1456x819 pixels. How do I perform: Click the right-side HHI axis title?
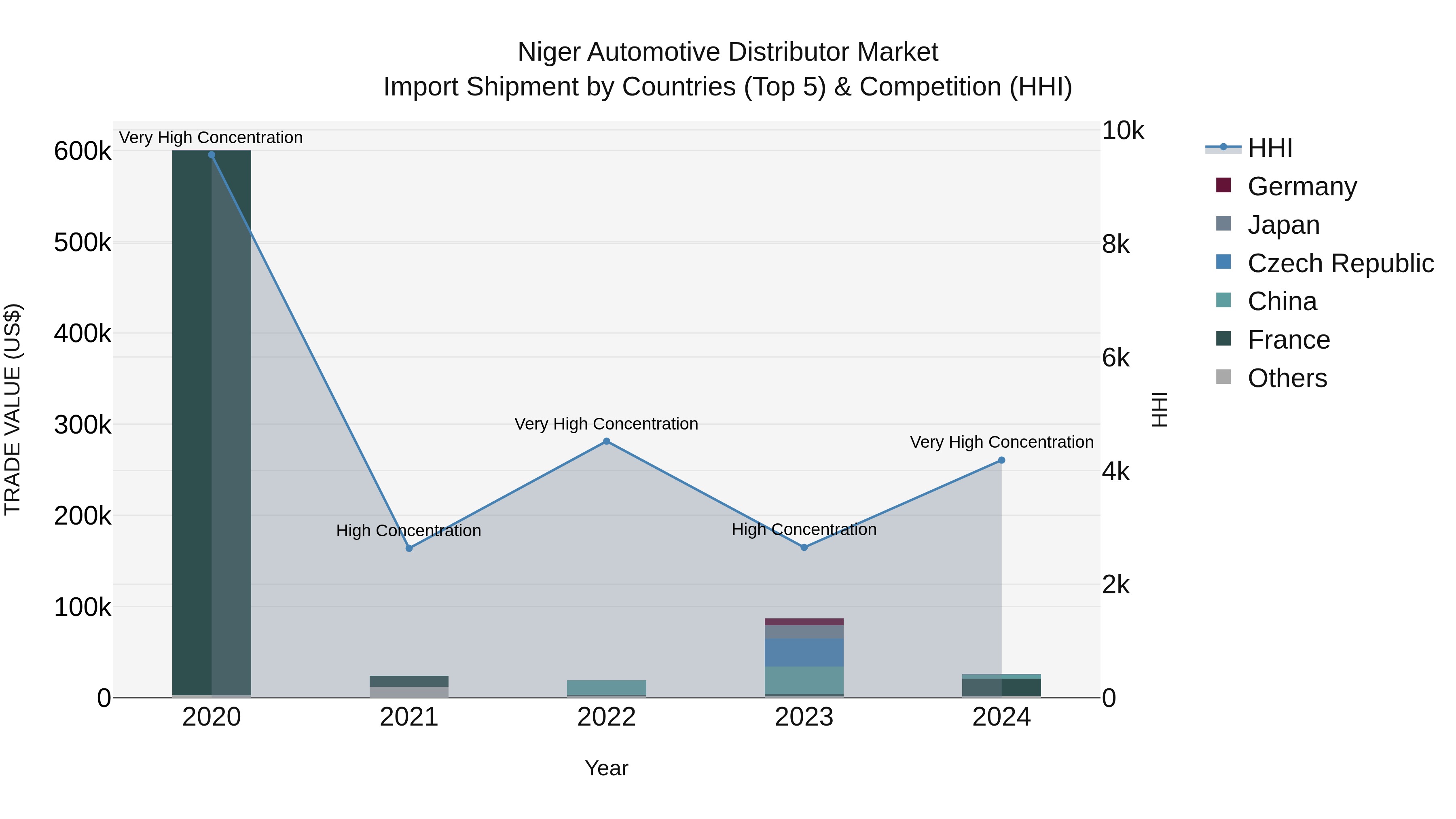[x=1159, y=409]
